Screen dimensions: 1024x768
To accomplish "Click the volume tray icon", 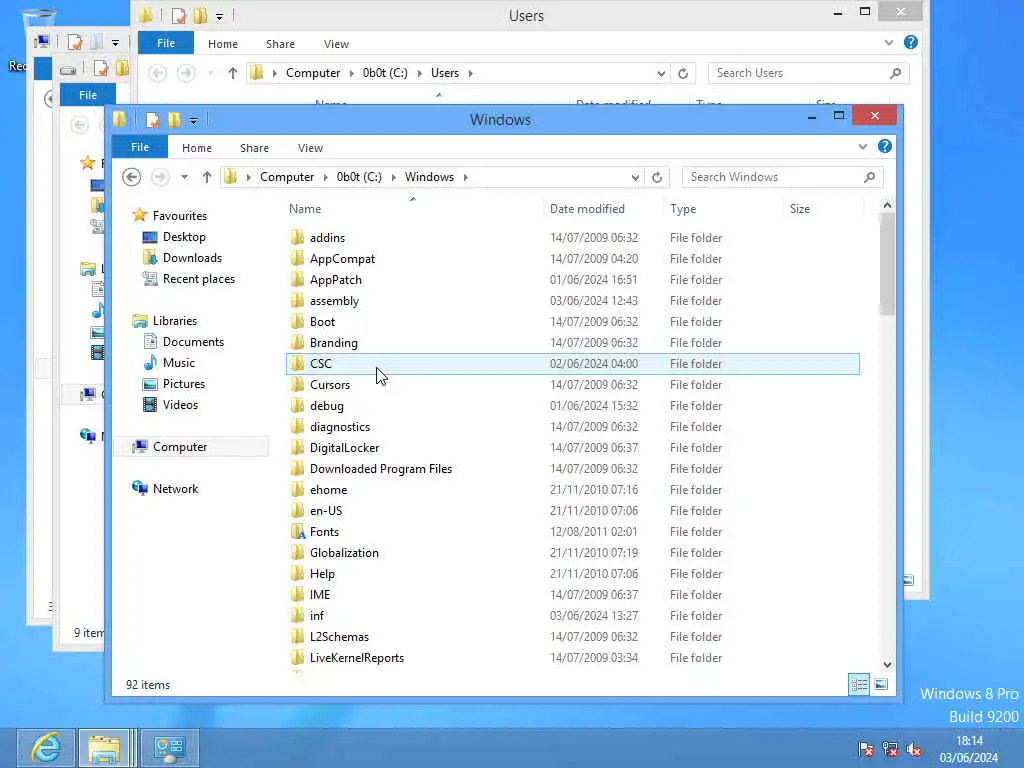I will 914,748.
